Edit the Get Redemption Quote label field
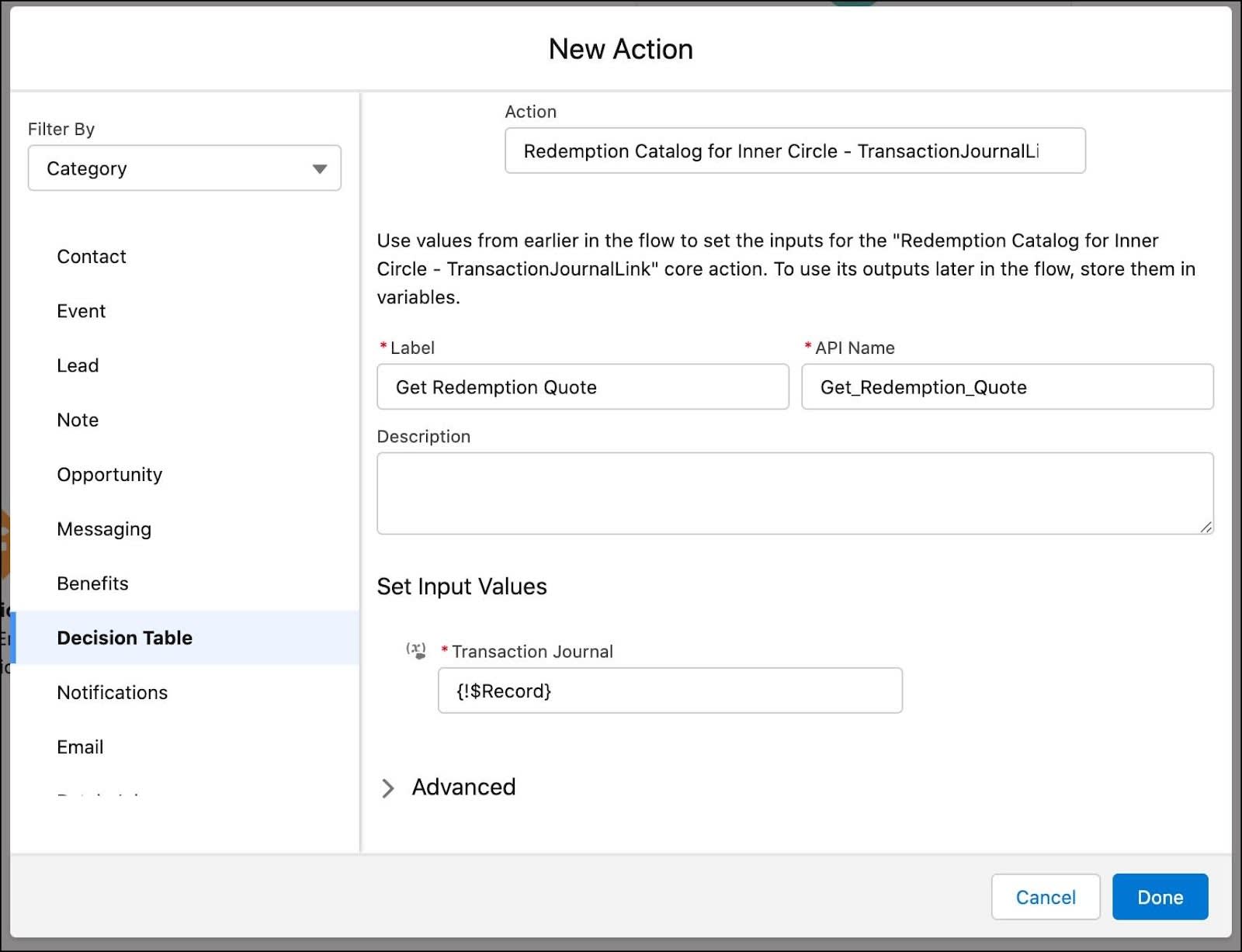 pyautogui.click(x=582, y=386)
